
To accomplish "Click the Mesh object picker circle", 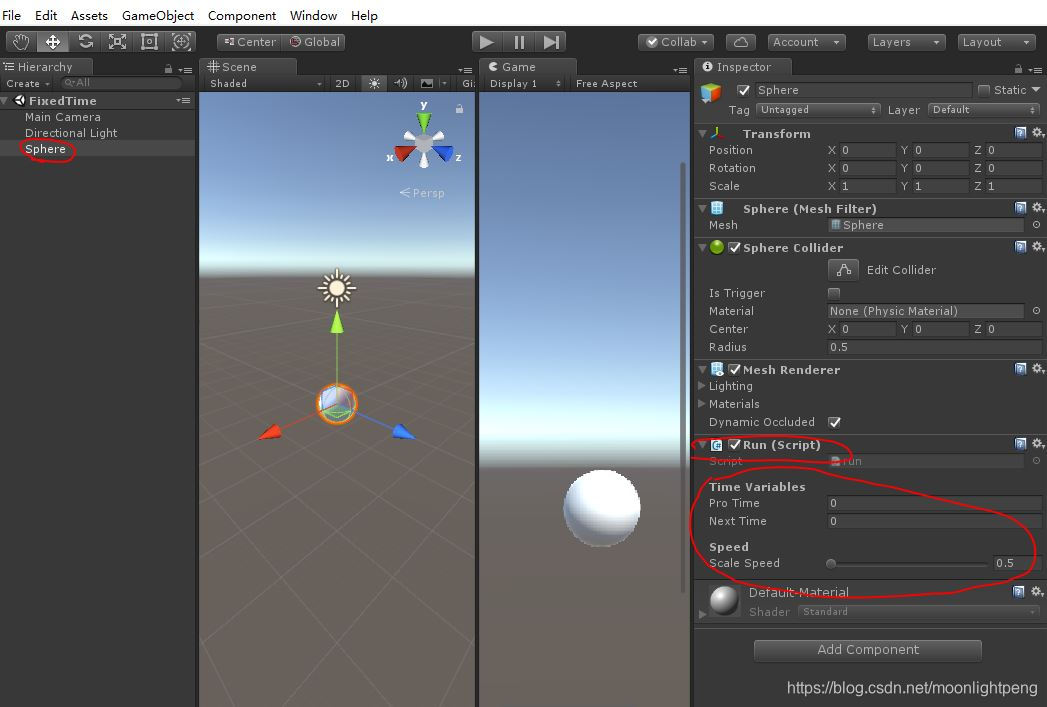I will point(1036,225).
